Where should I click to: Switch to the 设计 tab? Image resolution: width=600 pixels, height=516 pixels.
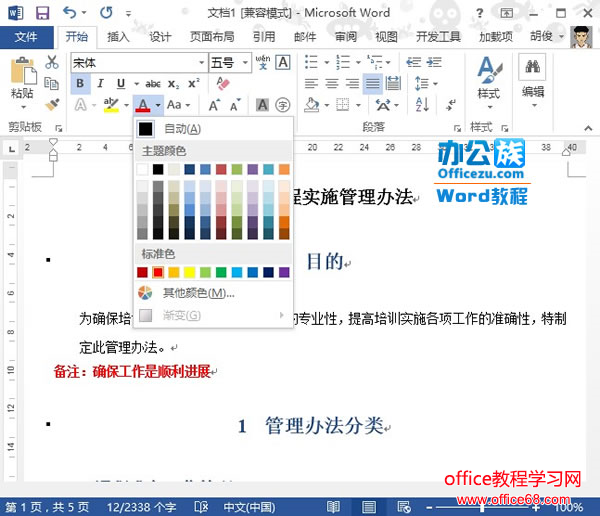pyautogui.click(x=160, y=37)
